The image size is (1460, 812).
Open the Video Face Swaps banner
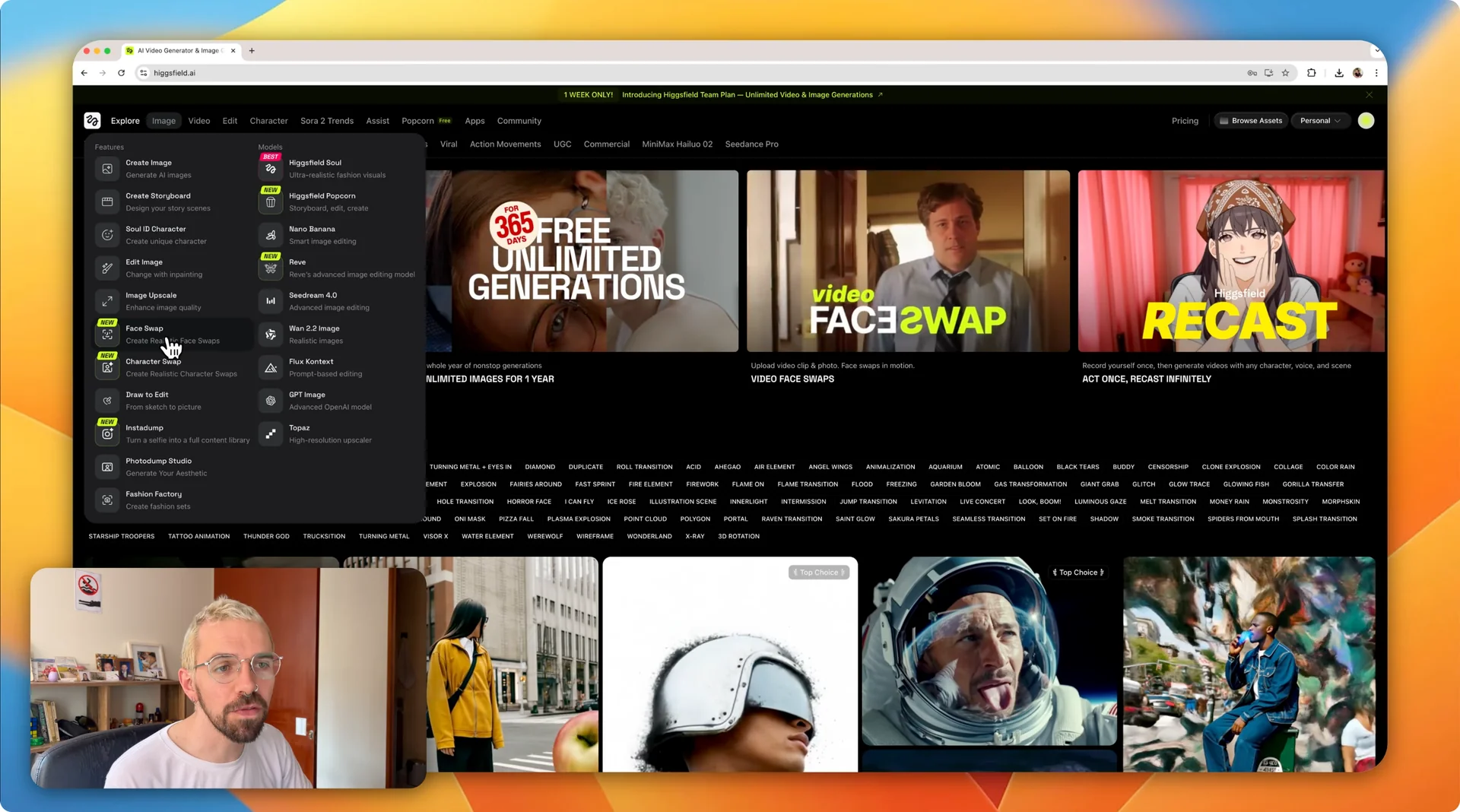[x=908, y=261]
